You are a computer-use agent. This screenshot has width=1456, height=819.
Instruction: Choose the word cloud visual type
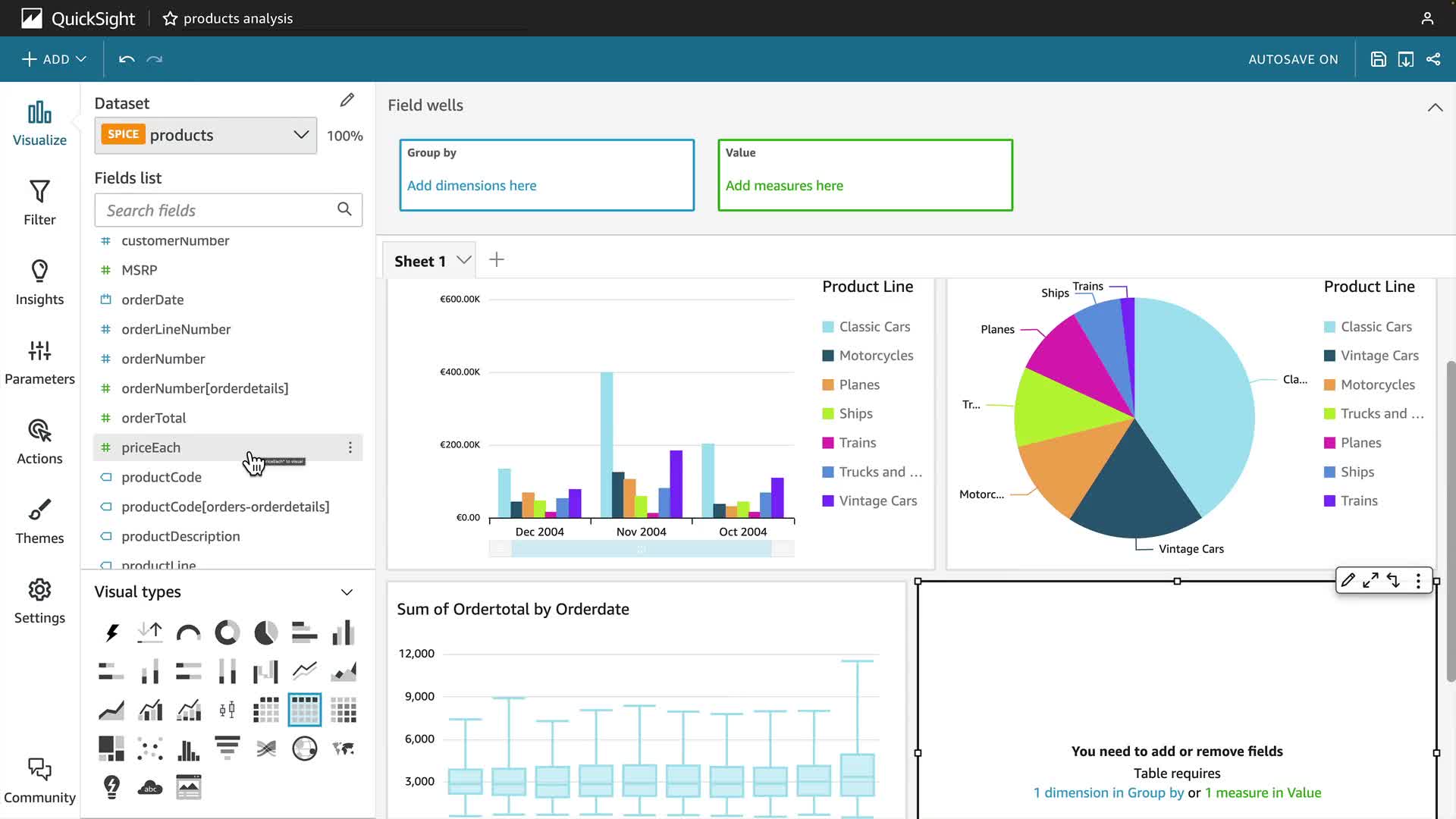click(x=150, y=787)
